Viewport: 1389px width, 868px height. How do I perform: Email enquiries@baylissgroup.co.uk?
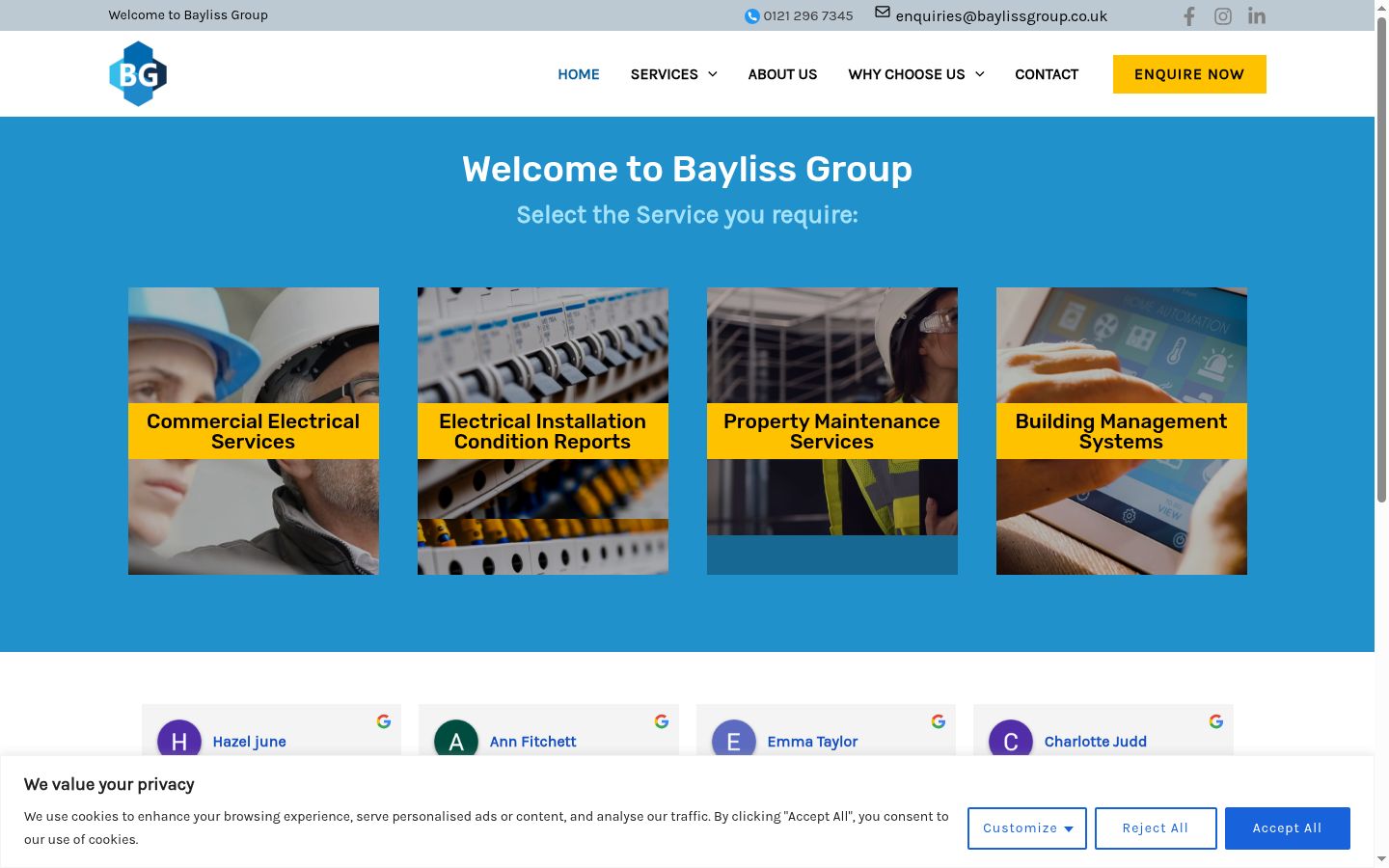(1001, 16)
